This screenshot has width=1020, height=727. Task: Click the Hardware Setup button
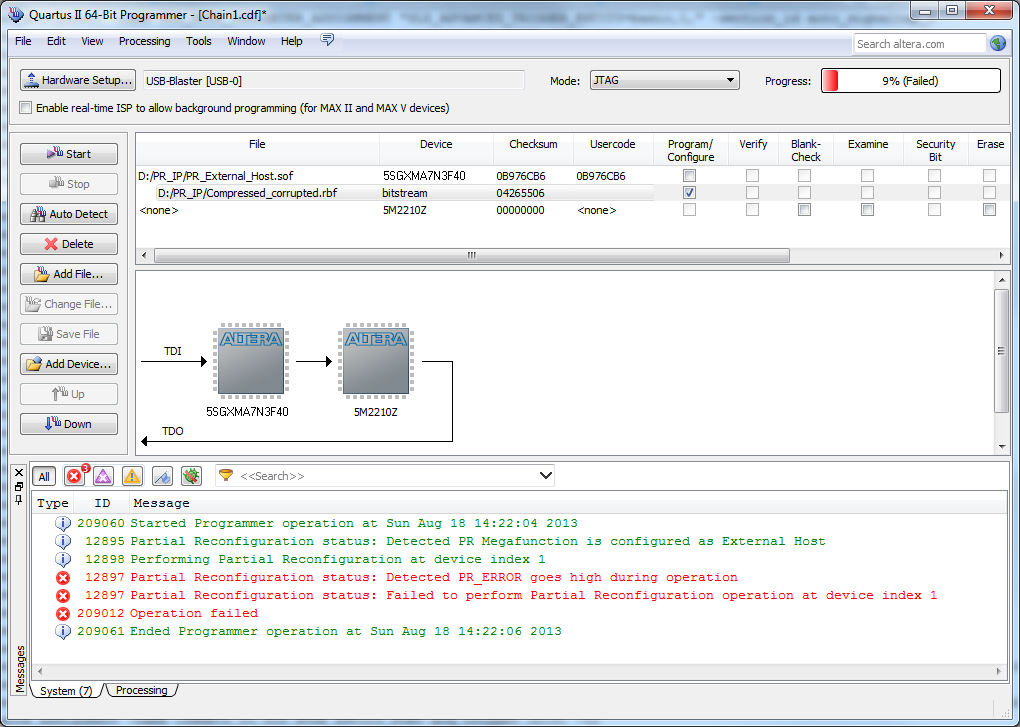click(x=78, y=80)
